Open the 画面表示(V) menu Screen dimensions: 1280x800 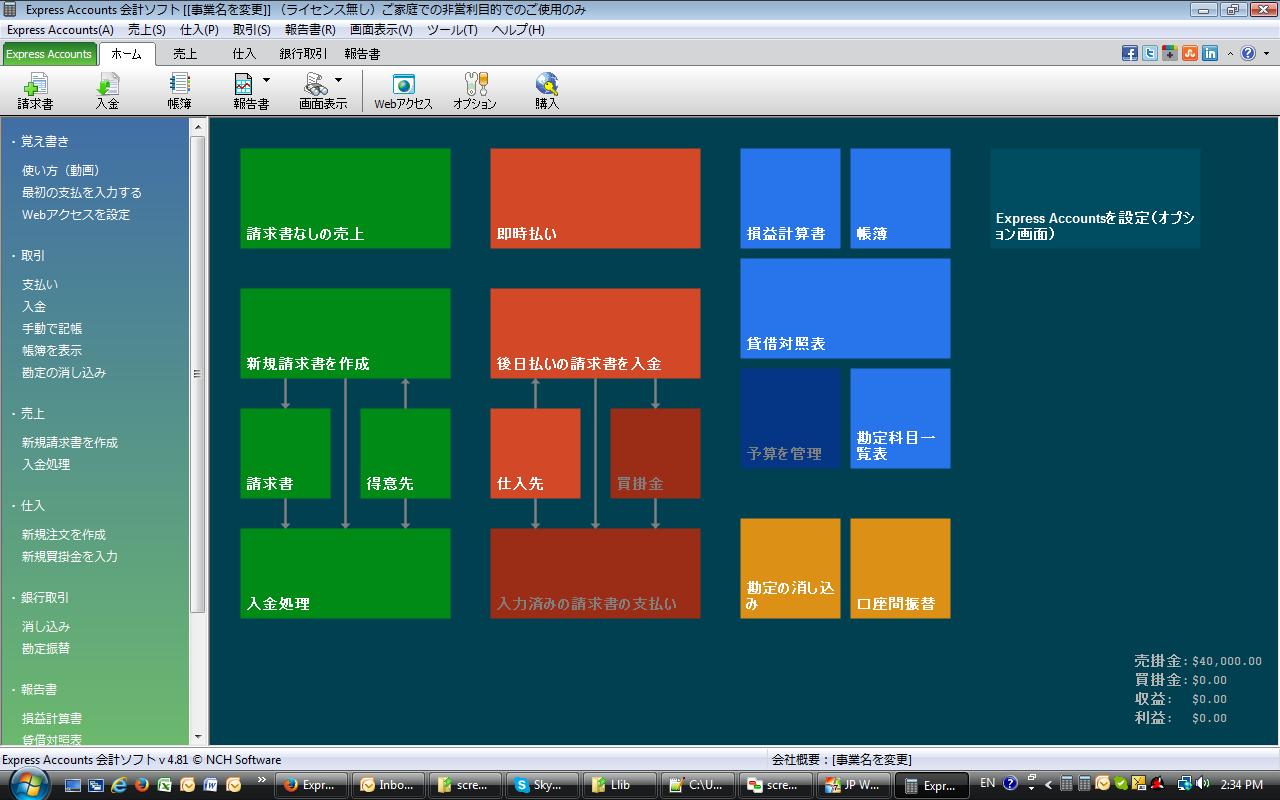381,30
